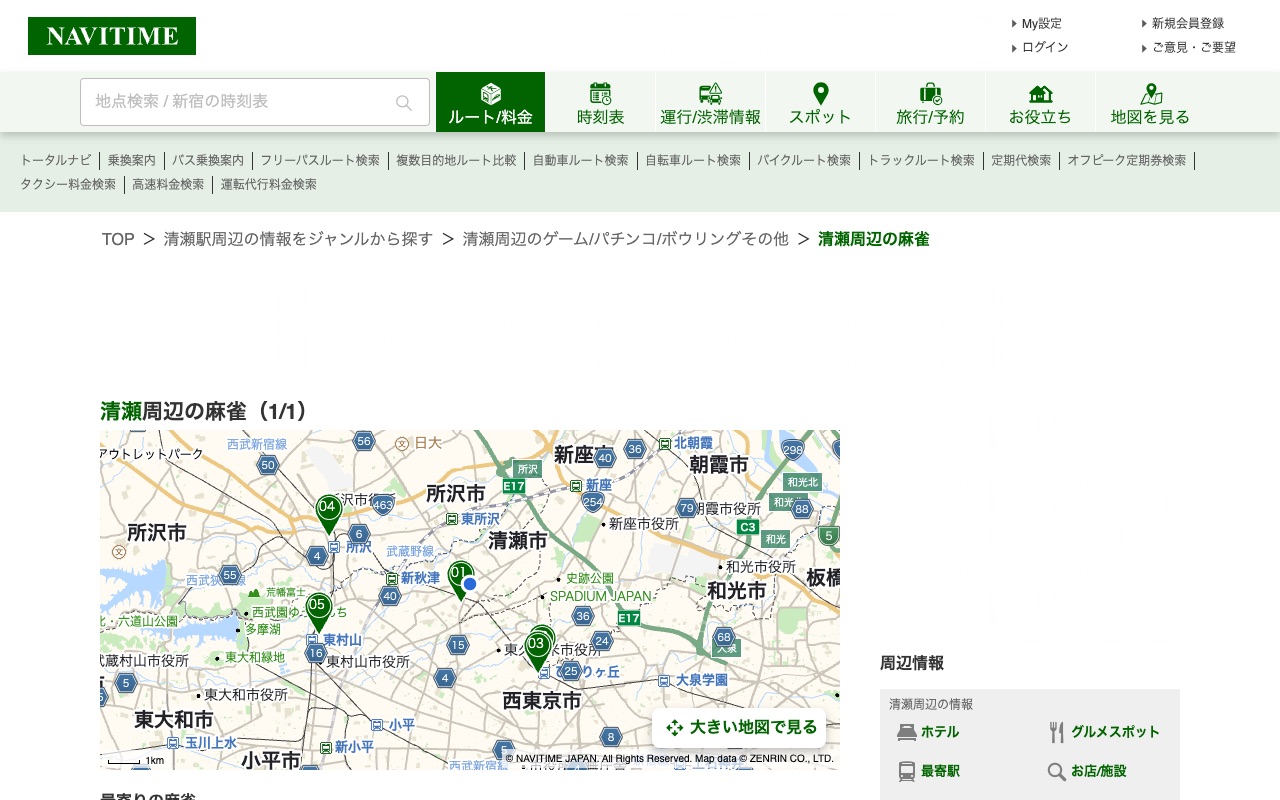
Task: Select the お役立ち briefcase icon
Action: click(1040, 93)
